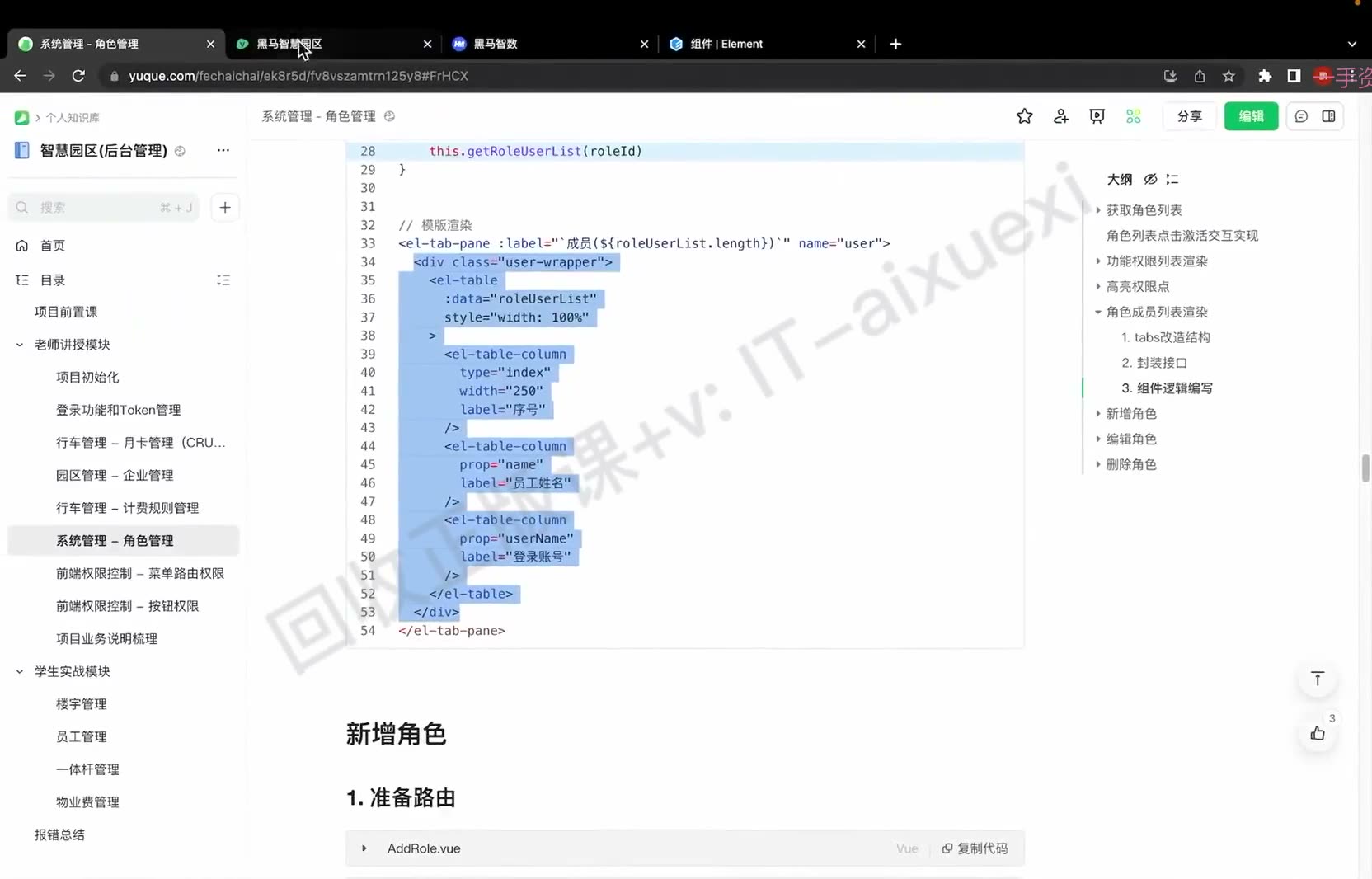Go back with the browser back arrow
Image resolution: width=1372 pixels, height=879 pixels.
click(x=21, y=76)
